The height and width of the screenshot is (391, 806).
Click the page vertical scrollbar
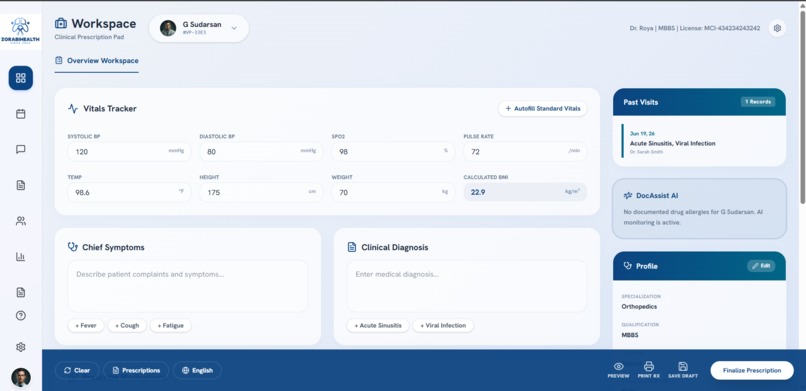coord(802,108)
